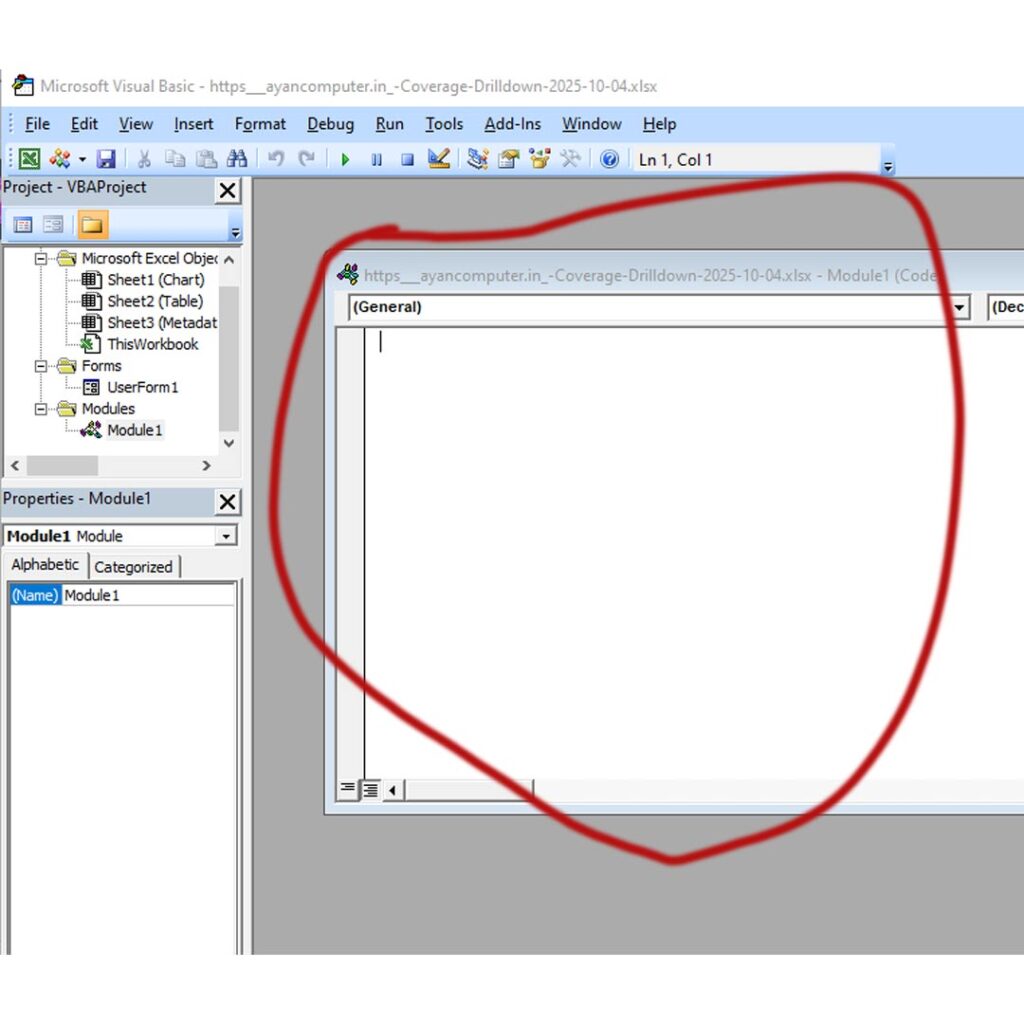Open the Module1 properties object dropdown
Viewport: 1024px width, 1024px height.
point(227,536)
